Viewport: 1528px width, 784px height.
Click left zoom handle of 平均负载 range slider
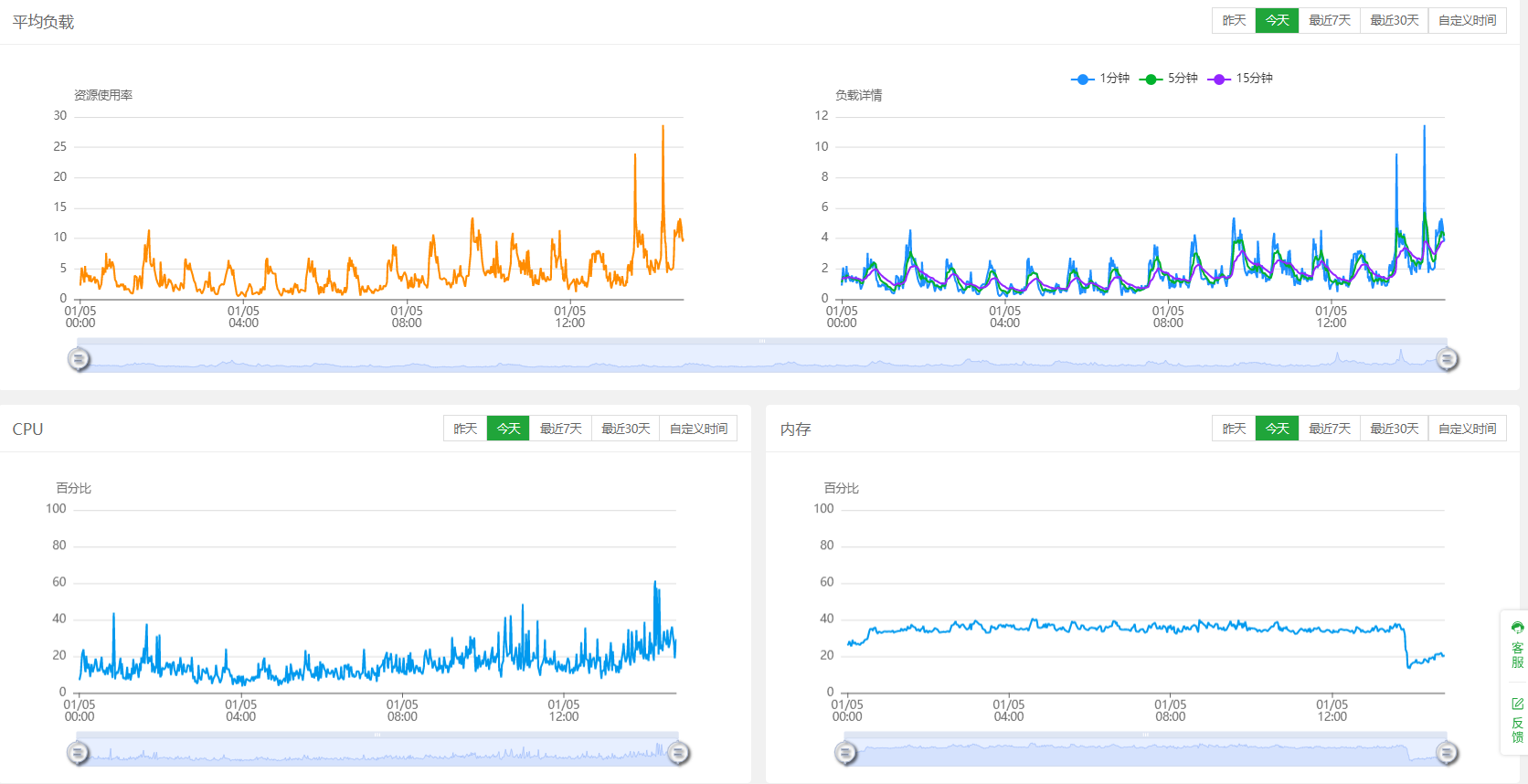coord(79,359)
